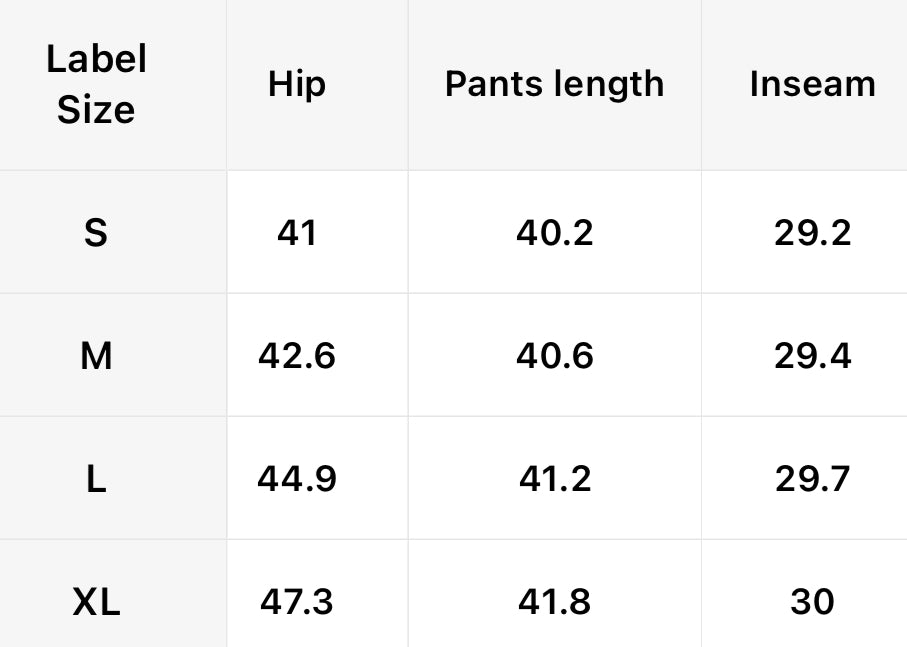Click inseam value 29.2 for size S
The width and height of the screenshot is (907, 647).
[x=812, y=233]
